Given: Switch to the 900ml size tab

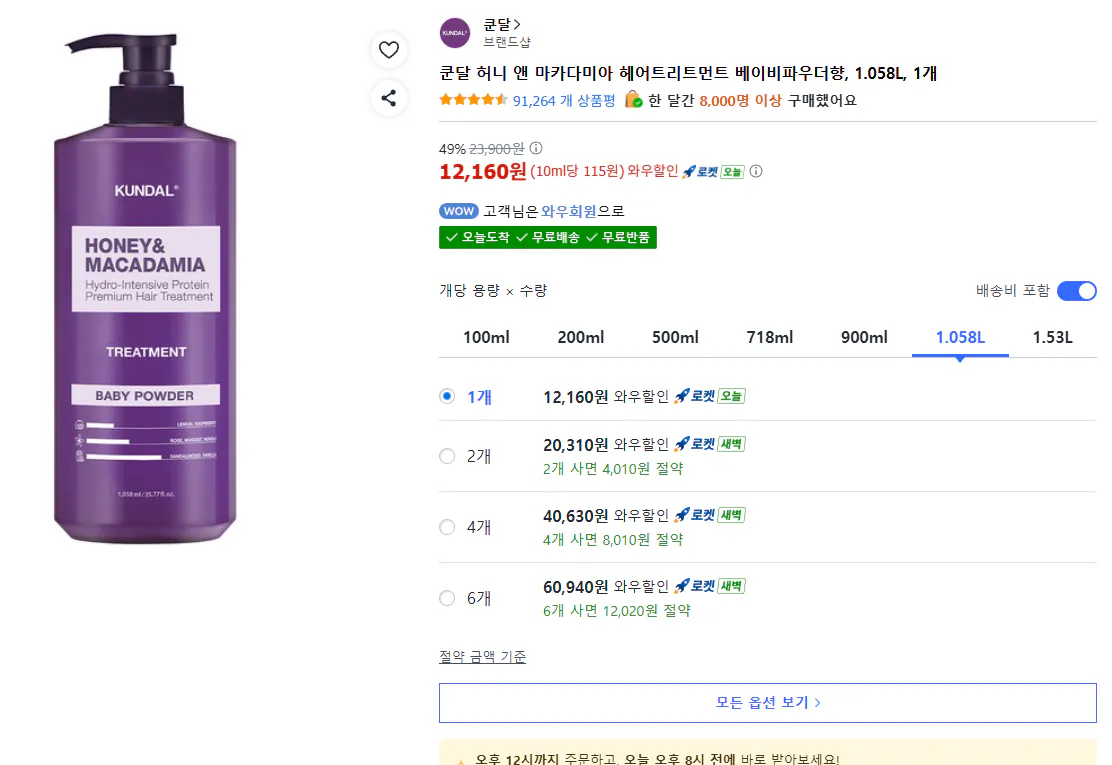Looking at the screenshot, I should point(864,337).
